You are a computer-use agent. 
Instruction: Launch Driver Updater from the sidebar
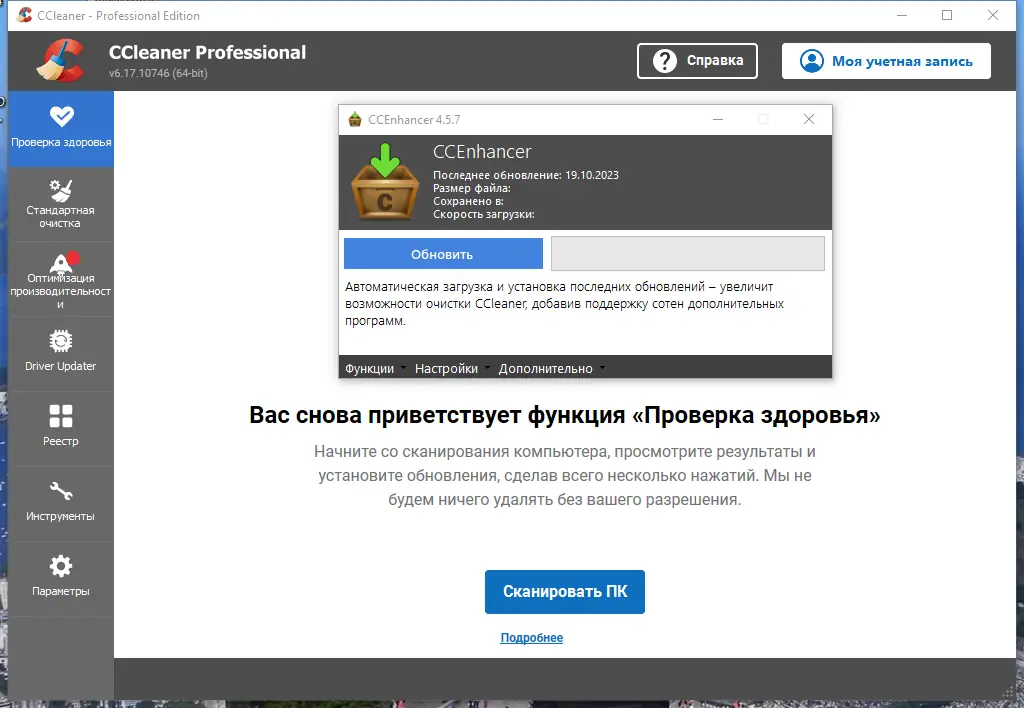click(61, 353)
